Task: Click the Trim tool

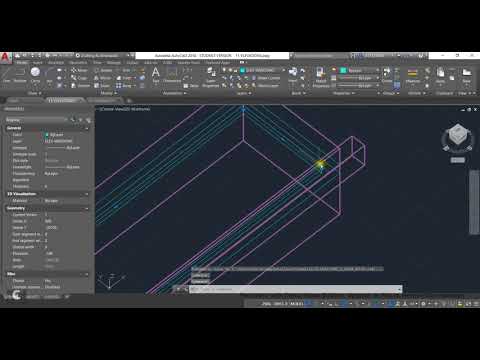Action: 124,70
